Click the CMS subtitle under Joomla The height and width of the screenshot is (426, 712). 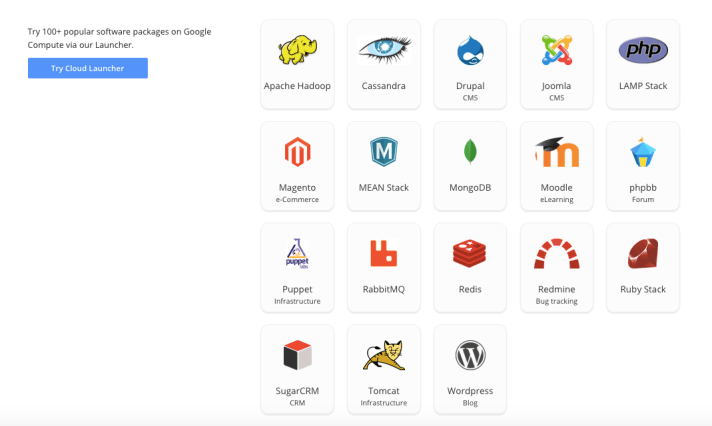point(557,98)
